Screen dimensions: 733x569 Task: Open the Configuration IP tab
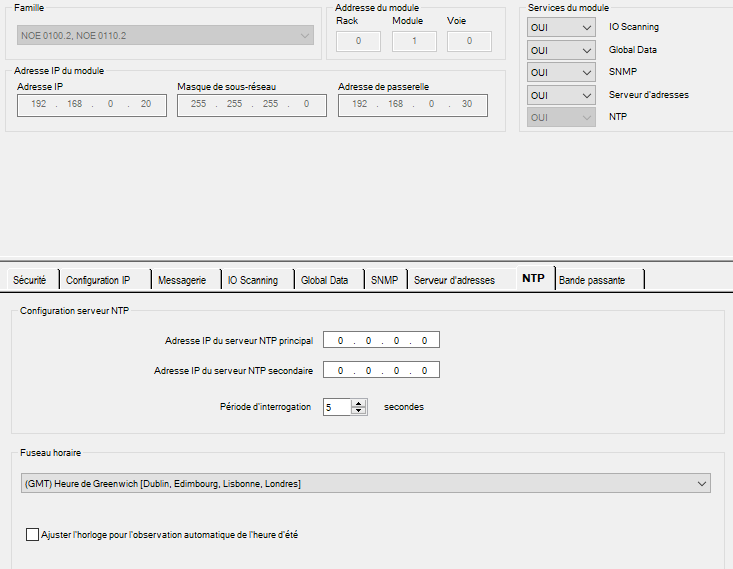tap(98, 280)
